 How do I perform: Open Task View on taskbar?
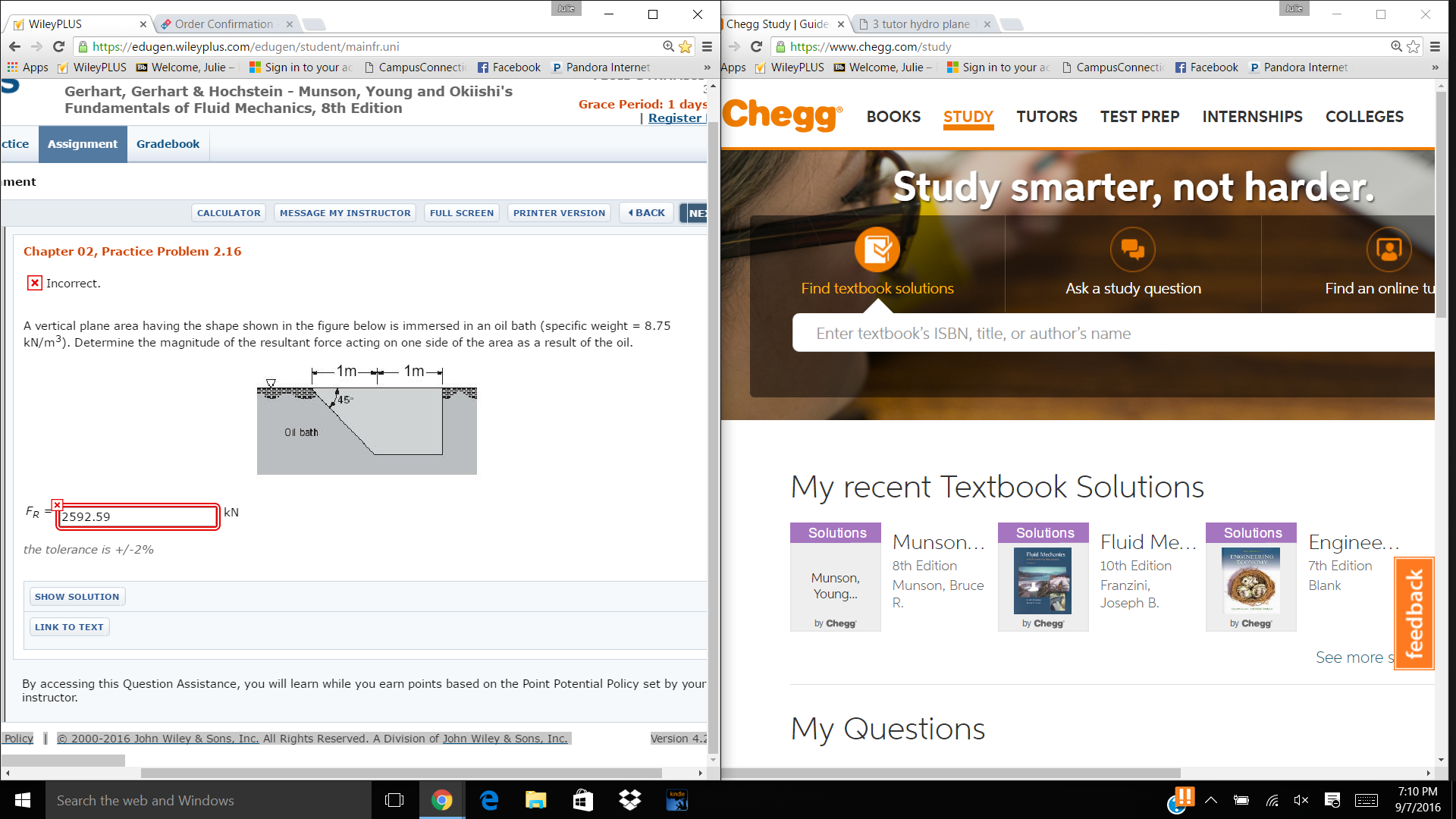coord(394,800)
